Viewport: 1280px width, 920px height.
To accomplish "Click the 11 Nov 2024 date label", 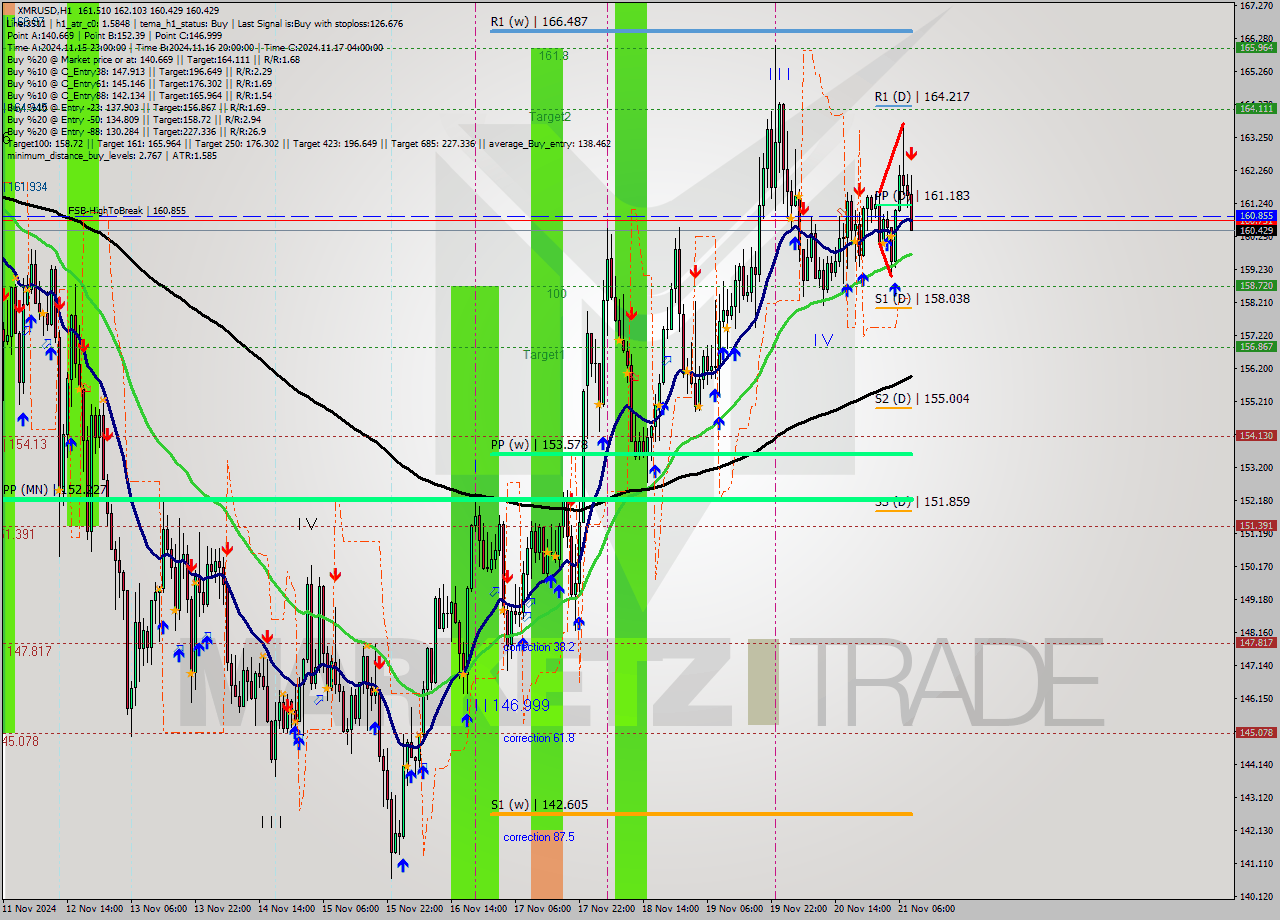I will click(x=27, y=909).
